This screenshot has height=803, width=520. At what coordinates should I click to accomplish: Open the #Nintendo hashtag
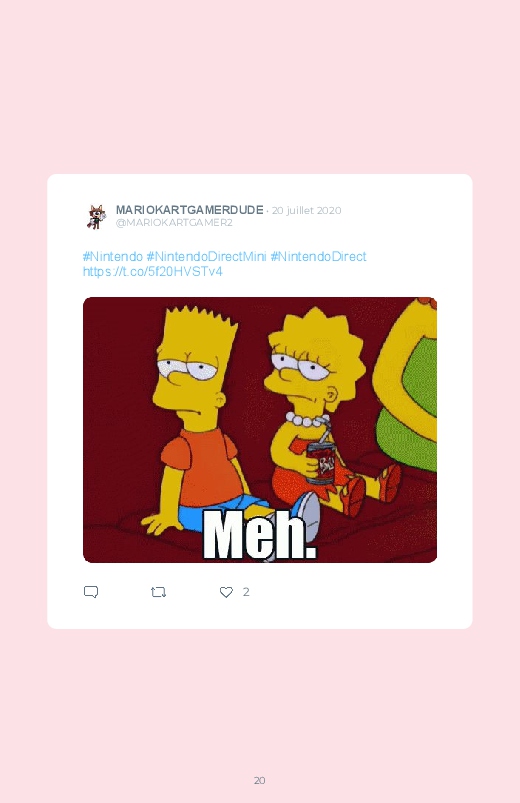coord(113,256)
